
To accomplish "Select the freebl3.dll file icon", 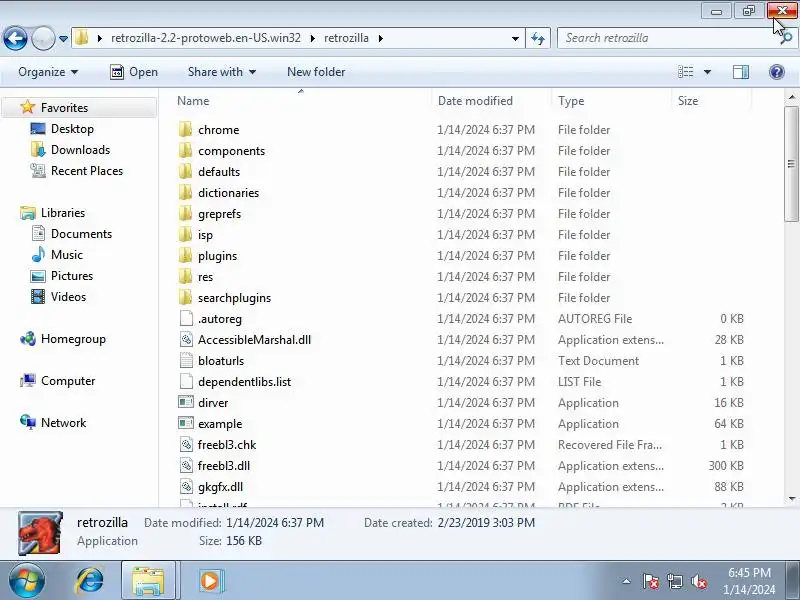I will click(186, 465).
